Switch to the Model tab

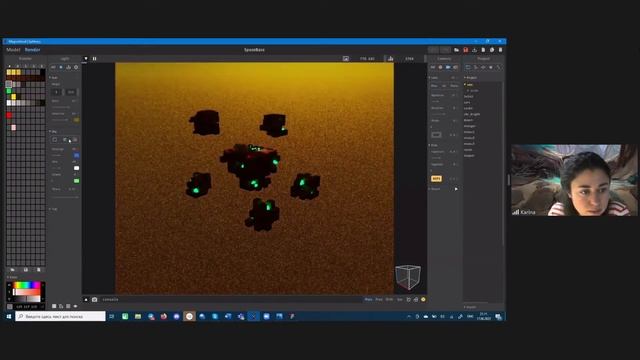point(13,50)
